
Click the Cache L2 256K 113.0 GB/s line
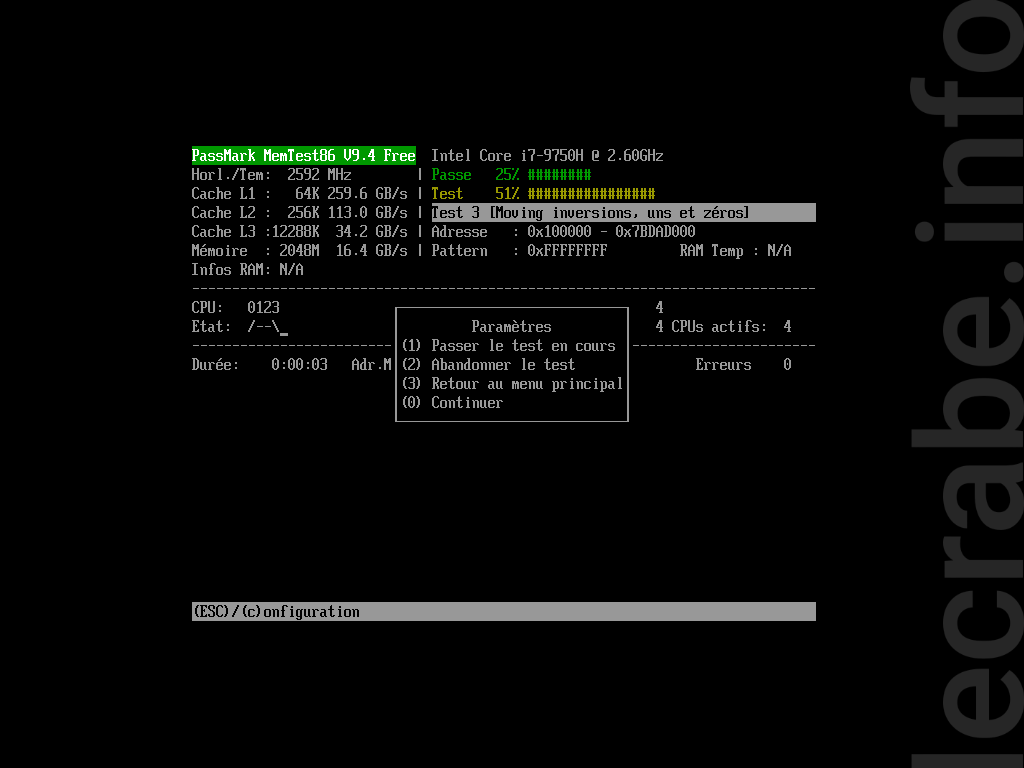click(x=300, y=212)
